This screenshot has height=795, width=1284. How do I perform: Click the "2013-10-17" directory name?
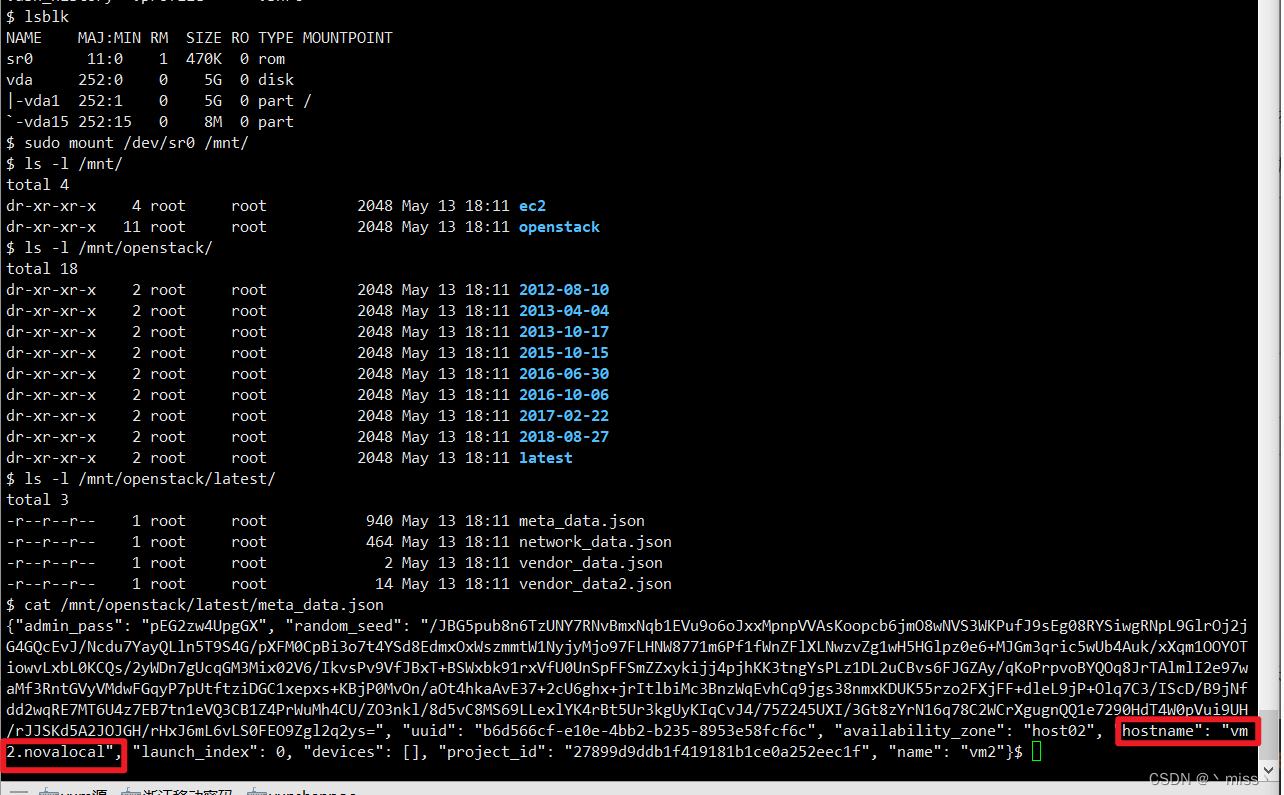pyautogui.click(x=563, y=332)
